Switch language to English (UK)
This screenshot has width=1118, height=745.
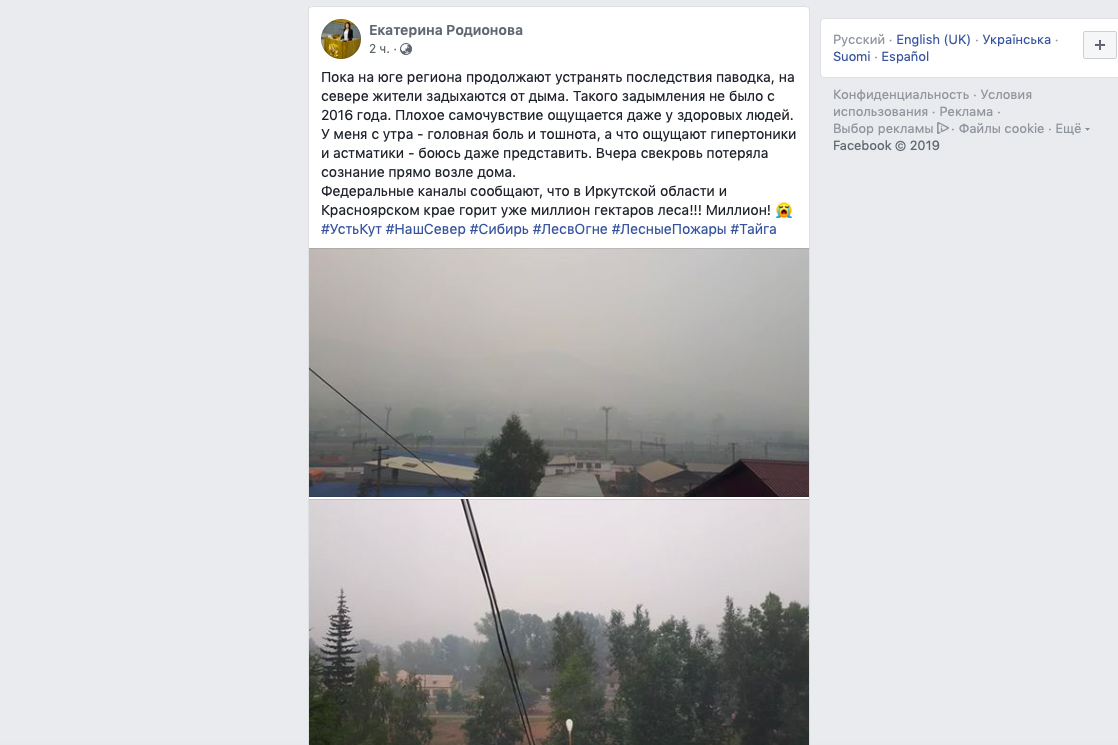tap(933, 40)
